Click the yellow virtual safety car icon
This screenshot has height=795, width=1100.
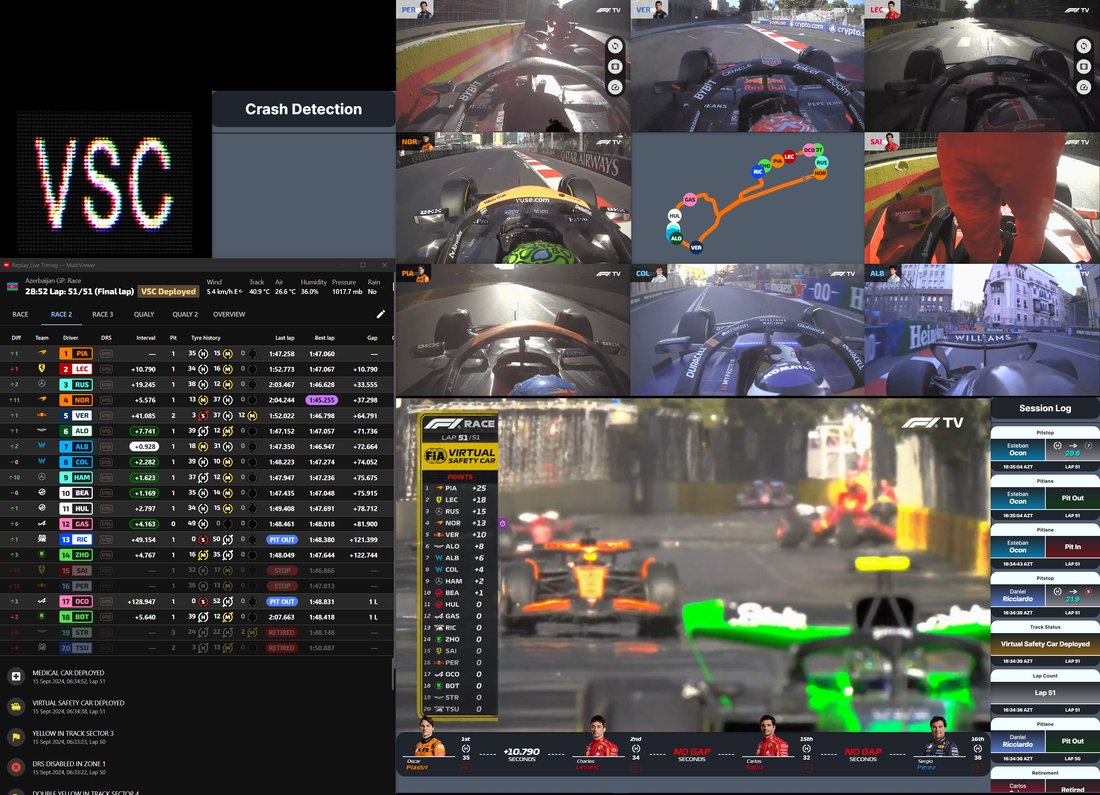[16, 707]
